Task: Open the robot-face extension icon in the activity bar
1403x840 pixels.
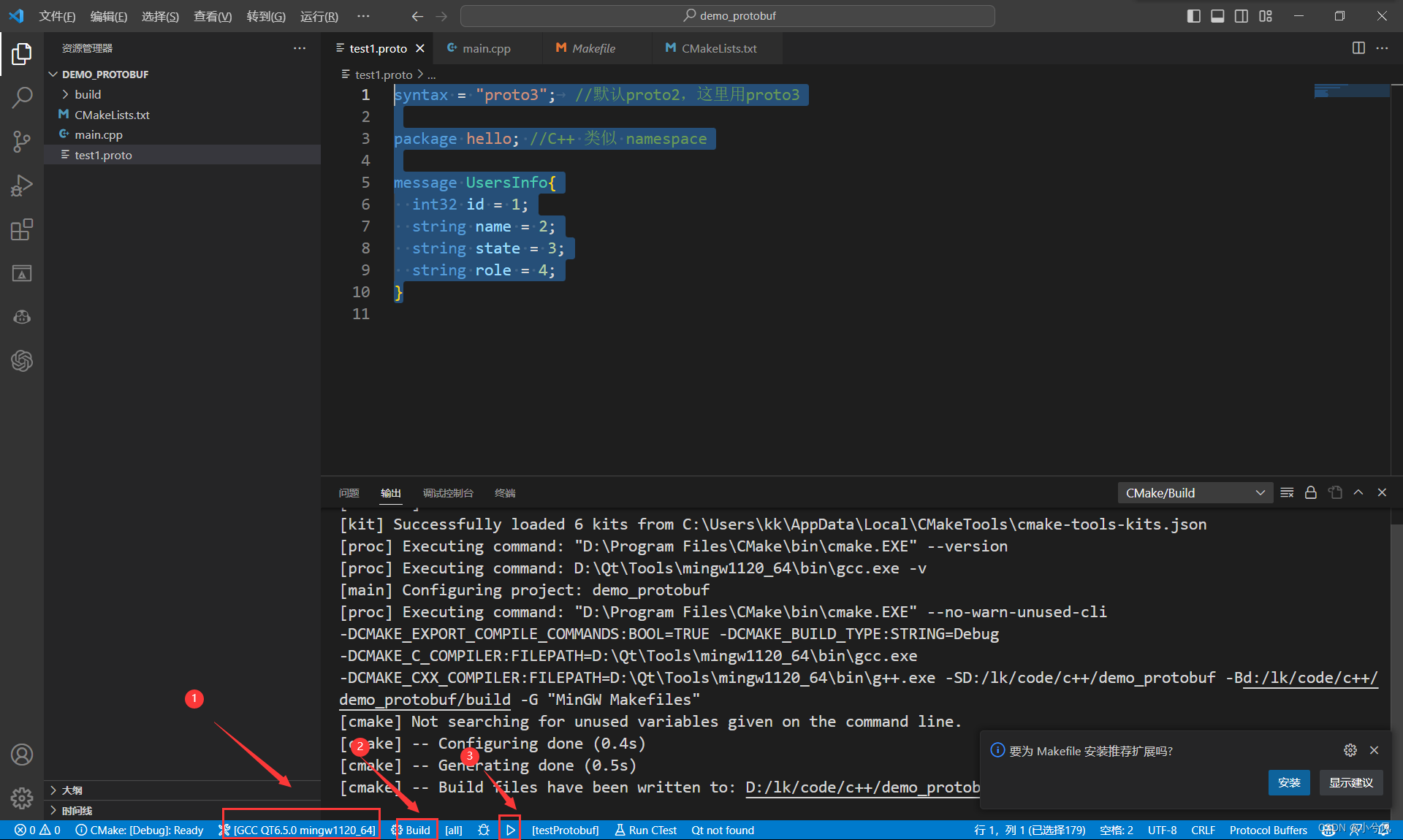Action: 22,317
